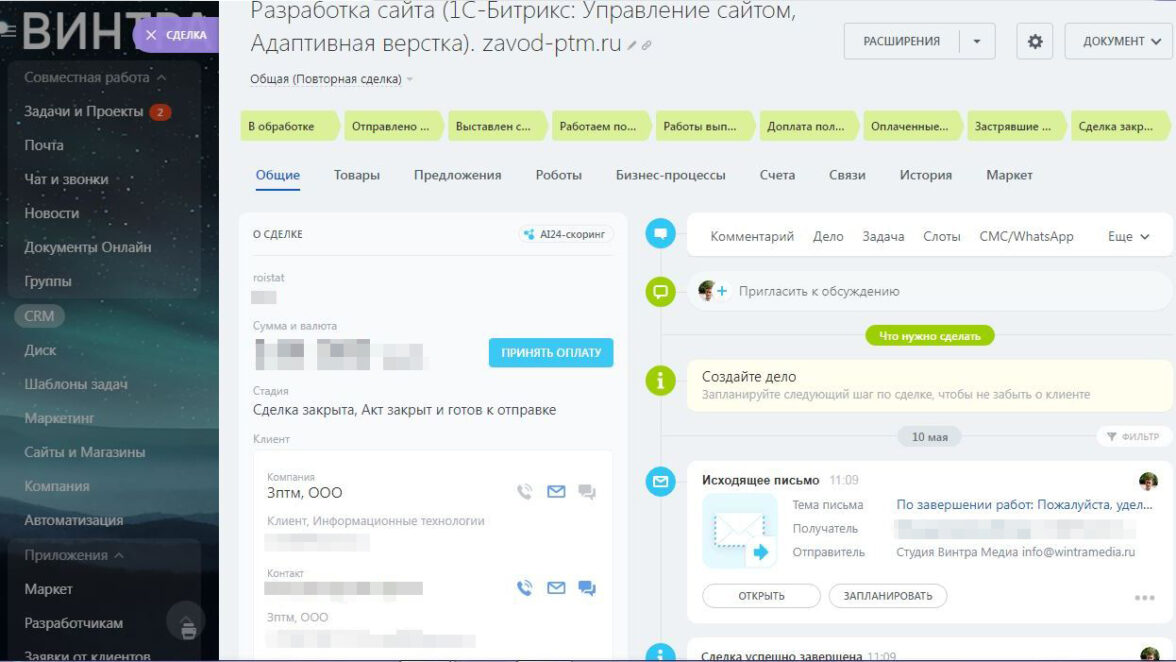Click Пригласить к обсуждению field
Viewport: 1176px width, 662px height.
(930, 291)
